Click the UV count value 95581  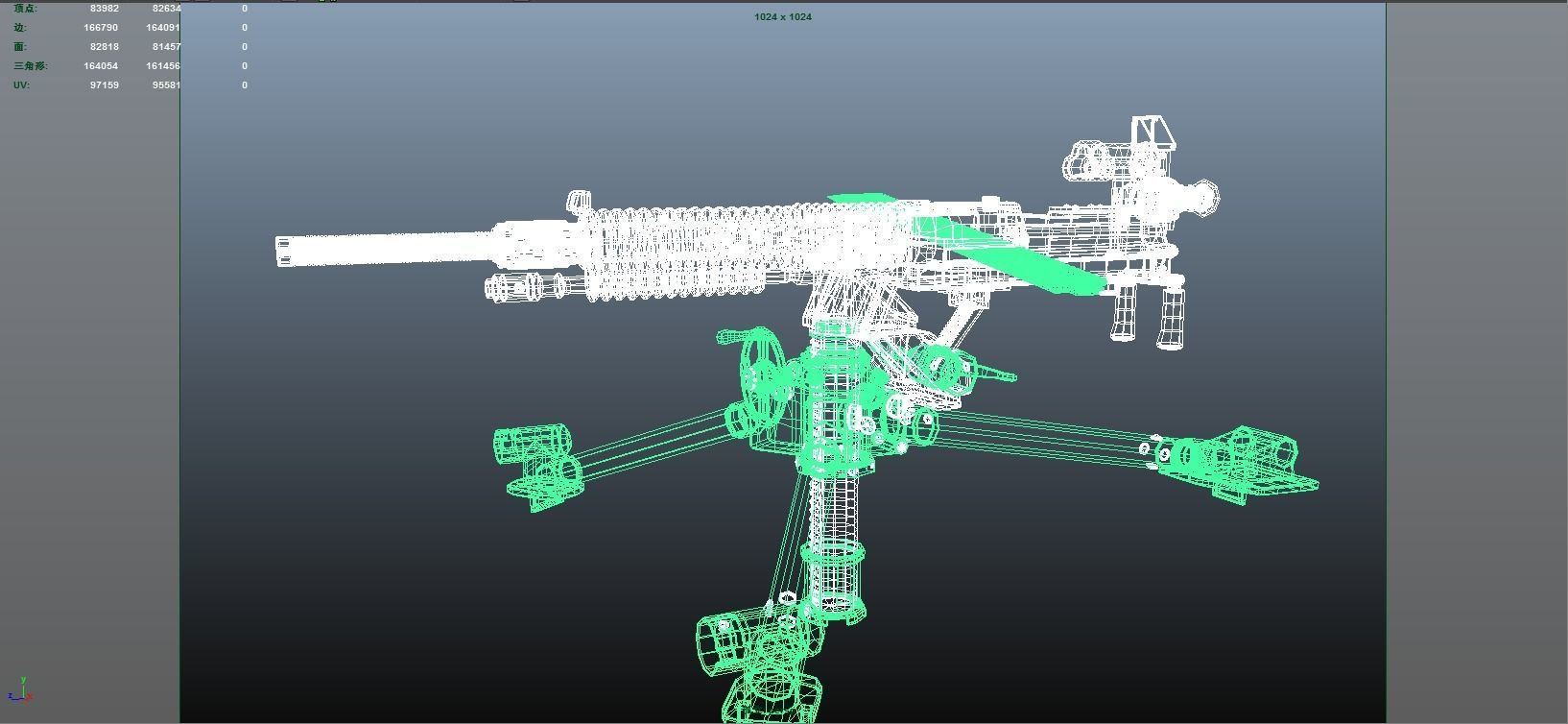[166, 85]
